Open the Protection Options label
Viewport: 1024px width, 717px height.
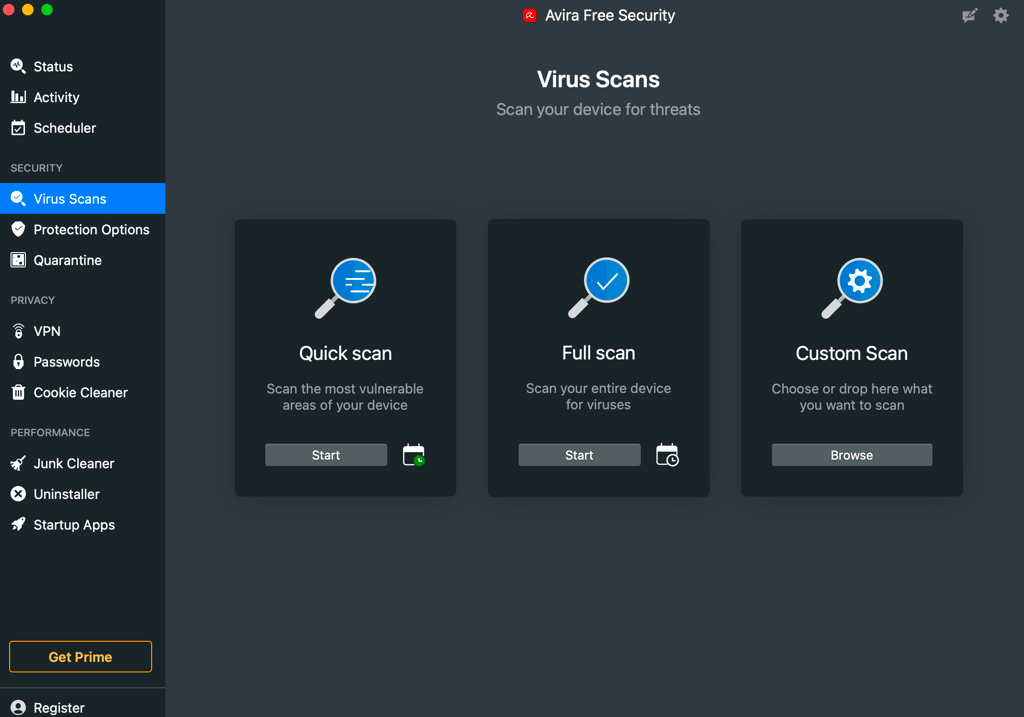pos(91,230)
